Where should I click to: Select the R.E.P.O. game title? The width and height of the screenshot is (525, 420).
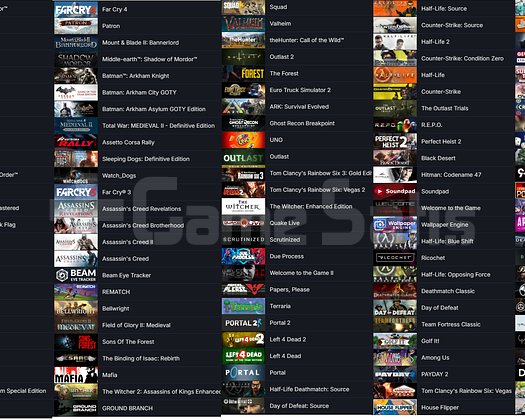(x=432, y=125)
